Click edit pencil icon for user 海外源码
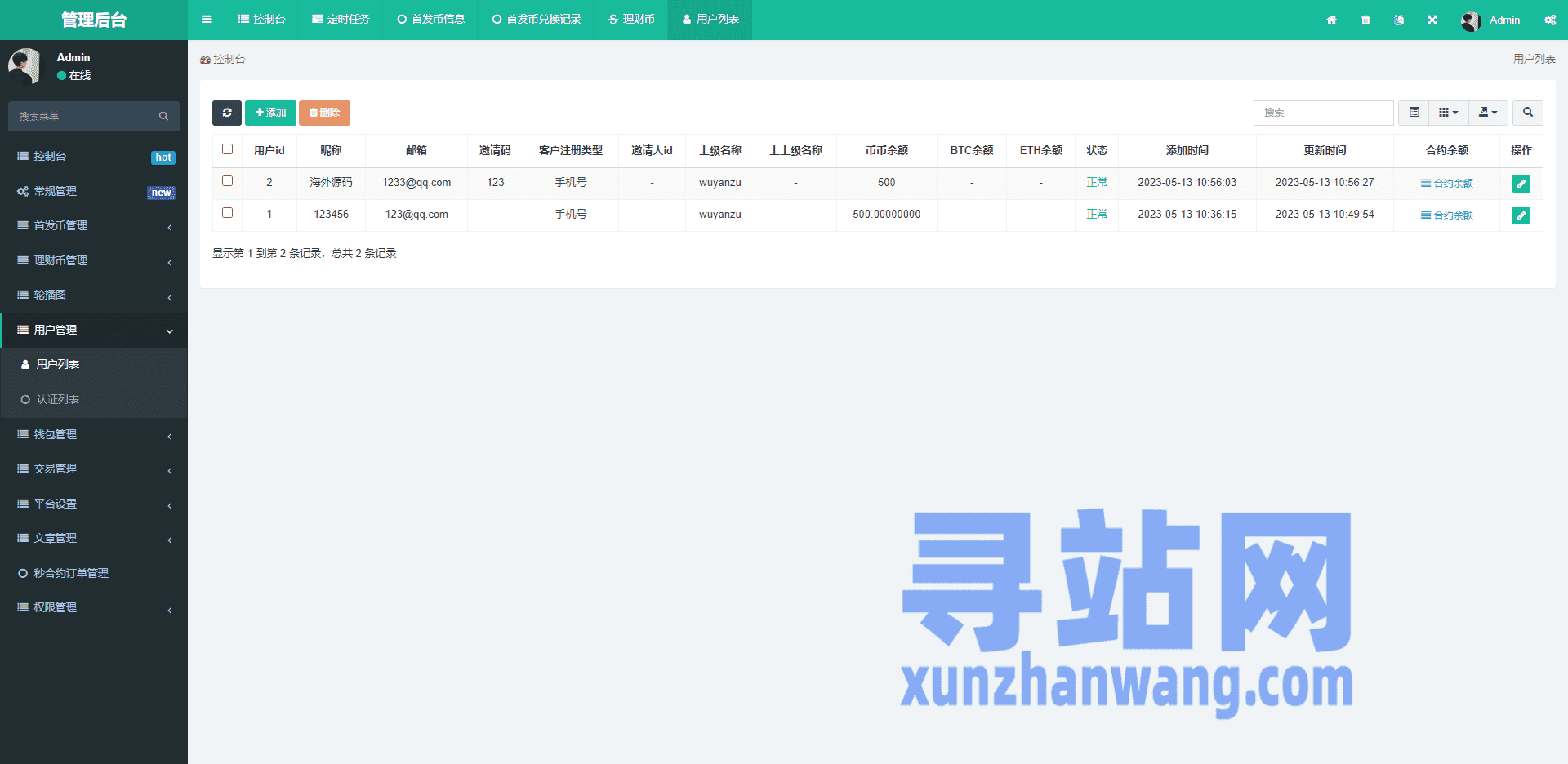Viewport: 1568px width, 764px height. [1521, 184]
